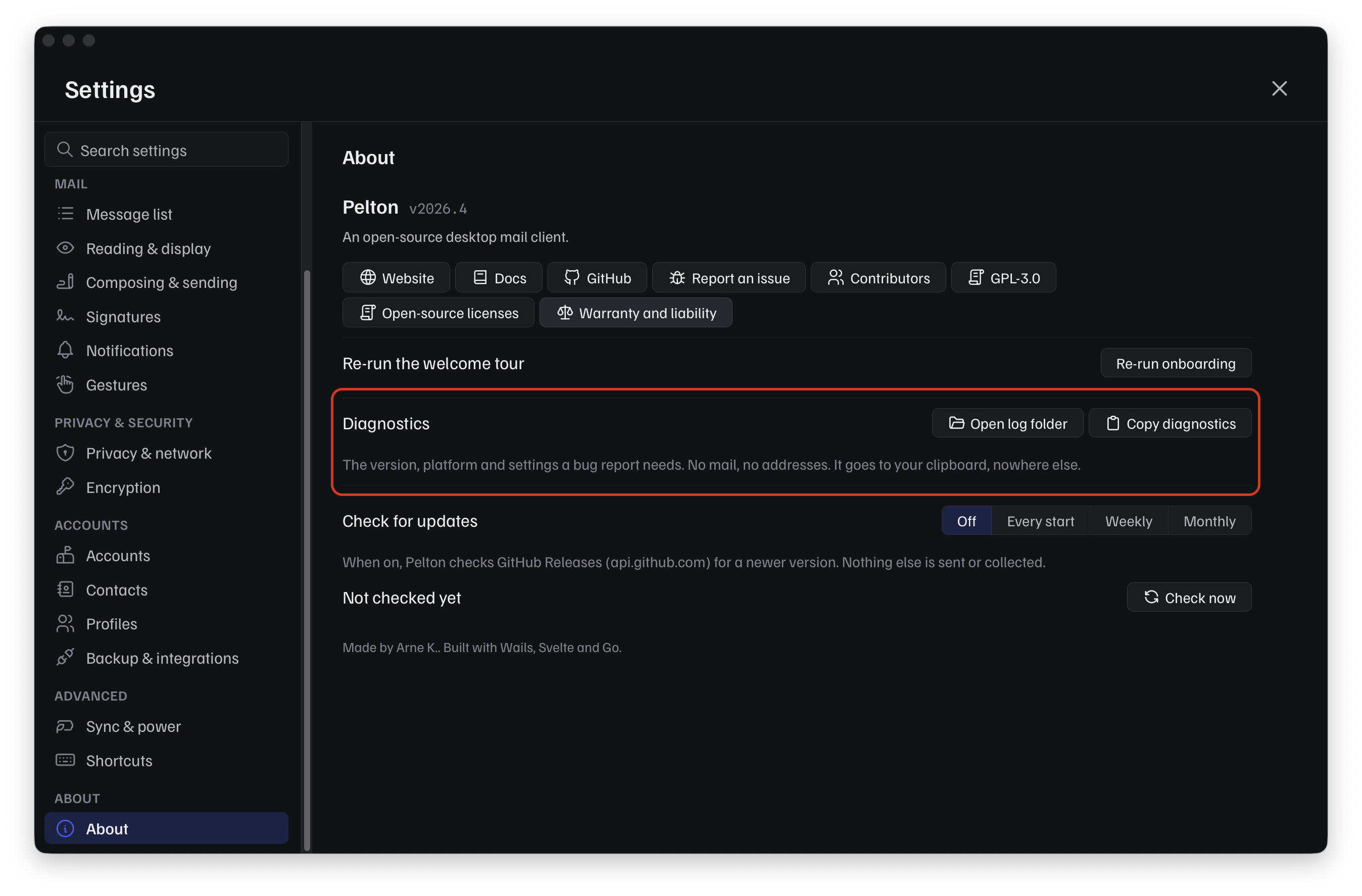Click the Signatures scribble icon
1362x896 pixels.
(x=65, y=316)
